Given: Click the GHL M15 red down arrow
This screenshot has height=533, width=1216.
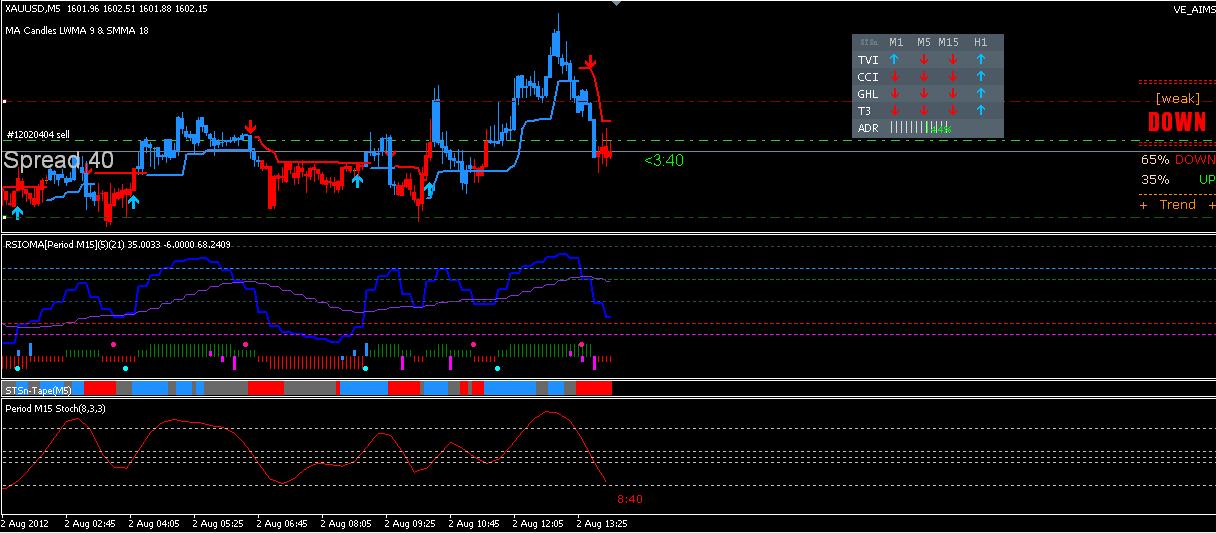Looking at the screenshot, I should (x=952, y=94).
